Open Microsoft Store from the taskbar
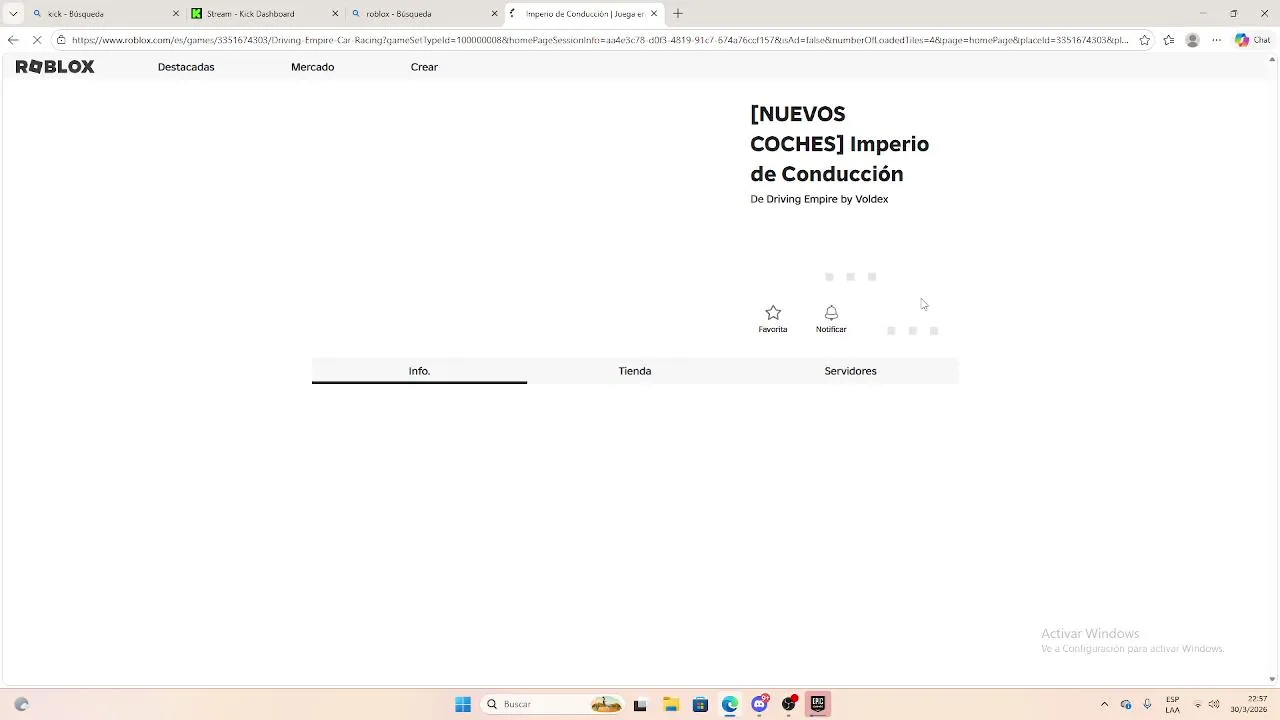This screenshot has height=720, width=1280. tap(700, 704)
